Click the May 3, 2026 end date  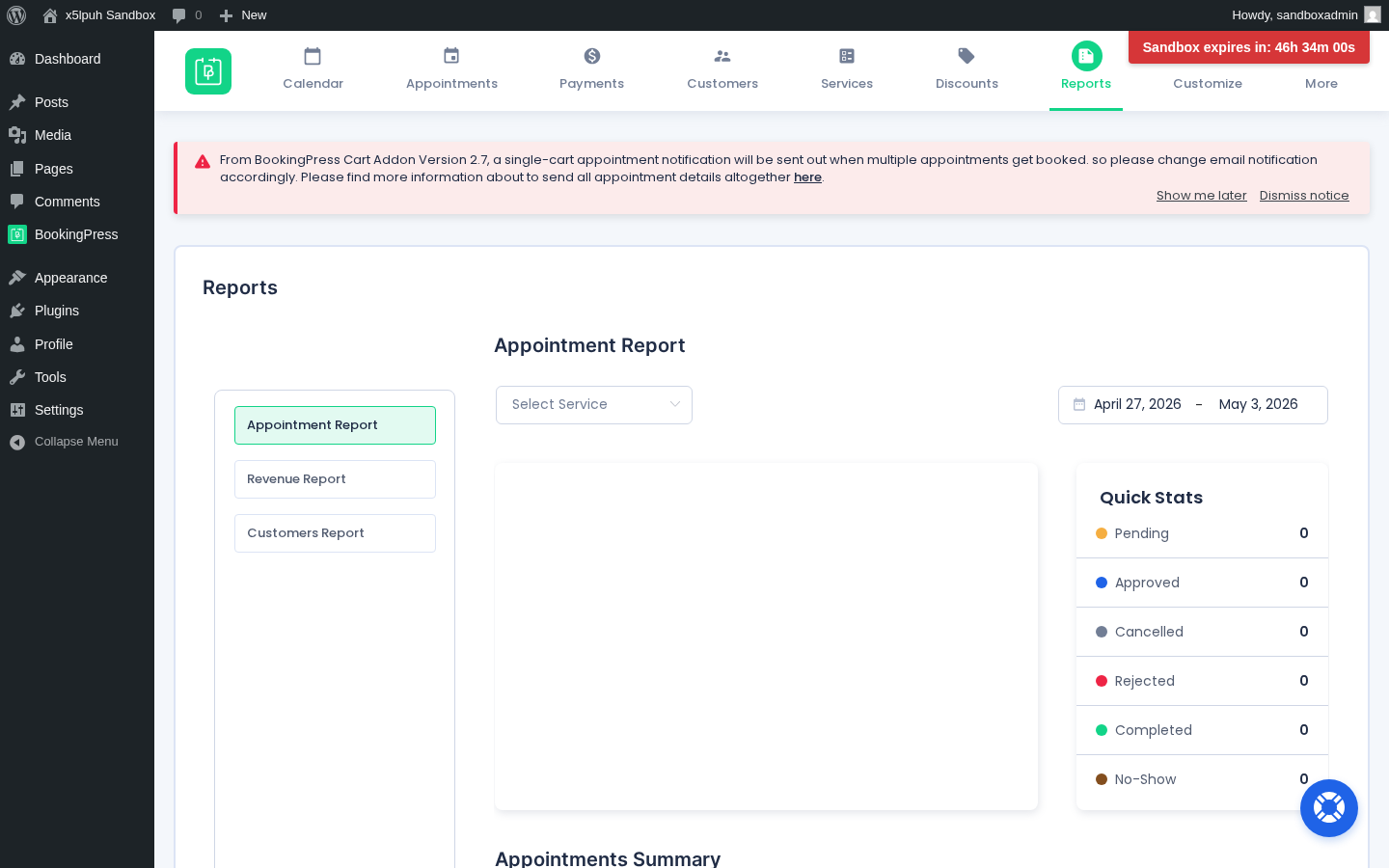pos(1259,404)
